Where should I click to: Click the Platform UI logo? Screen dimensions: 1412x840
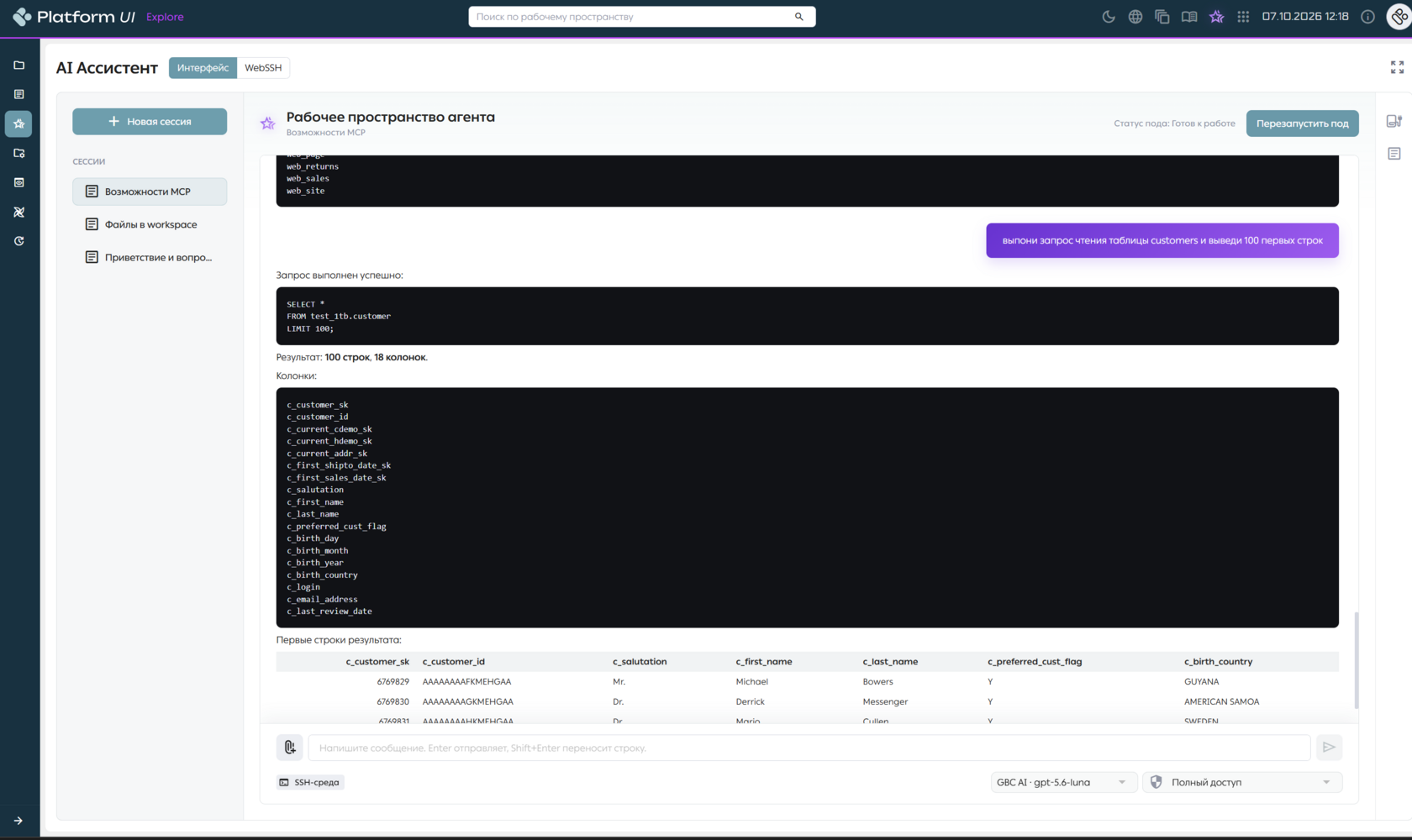[74, 17]
